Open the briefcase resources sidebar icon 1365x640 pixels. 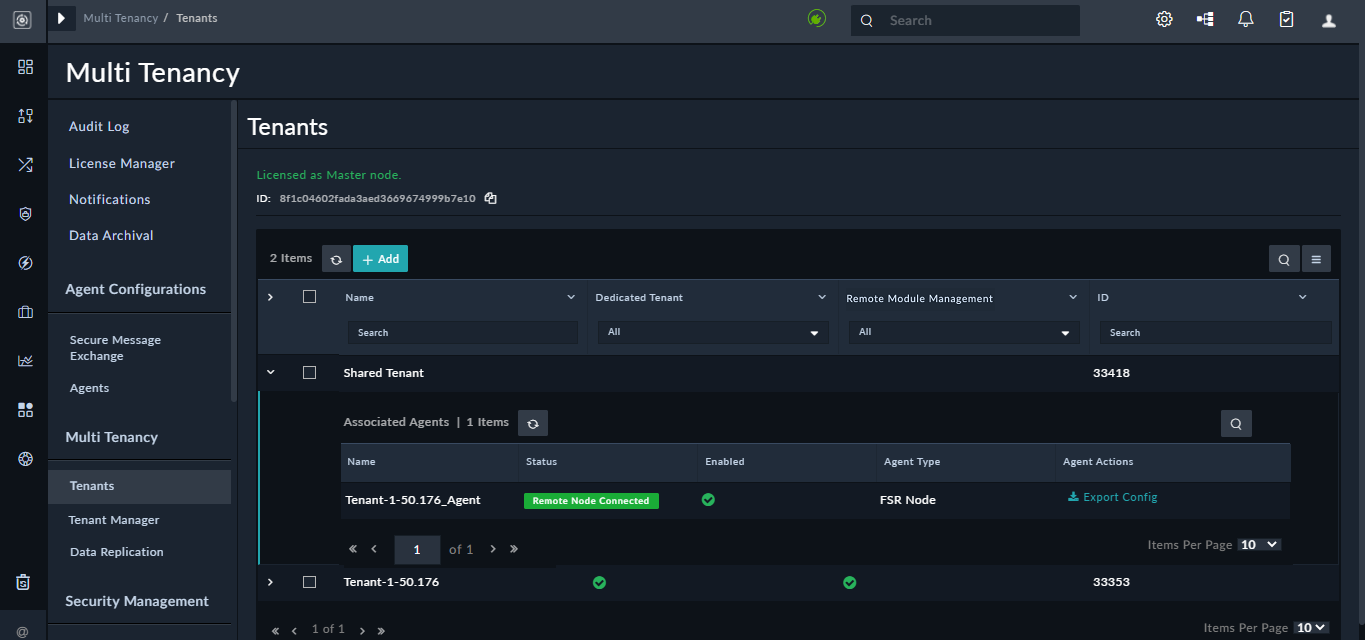(25, 312)
